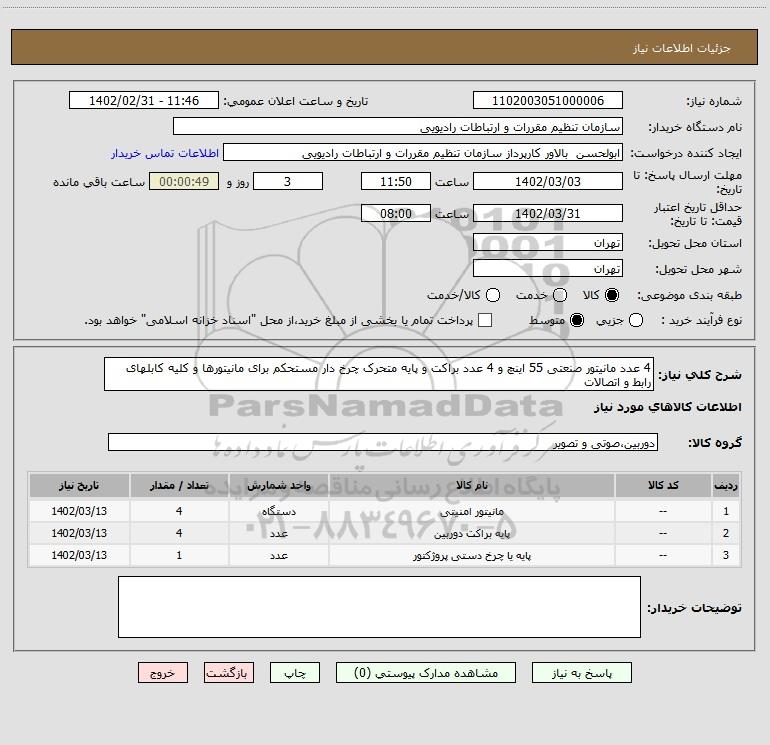Click the تاریخ نیاز column header
The width and height of the screenshot is (770, 745).
point(79,485)
